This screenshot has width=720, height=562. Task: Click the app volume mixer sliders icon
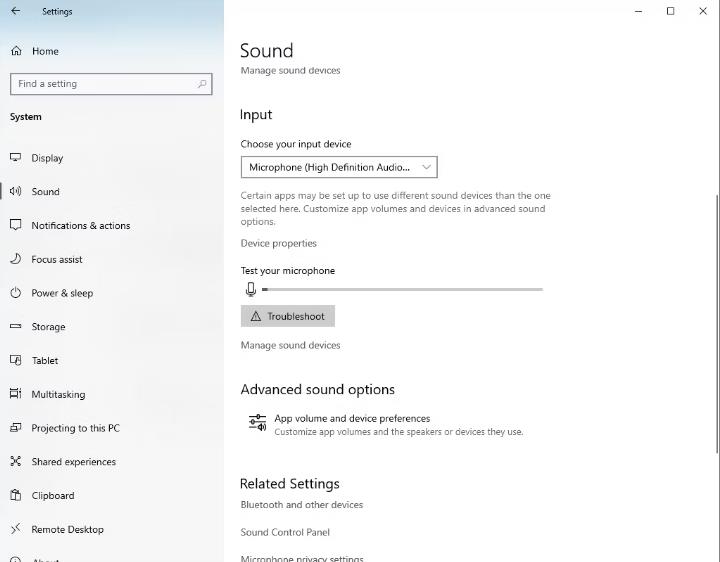pyautogui.click(x=258, y=422)
